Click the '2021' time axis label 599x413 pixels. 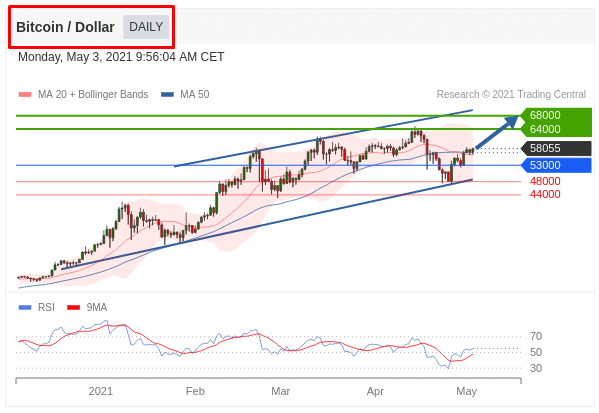[100, 391]
